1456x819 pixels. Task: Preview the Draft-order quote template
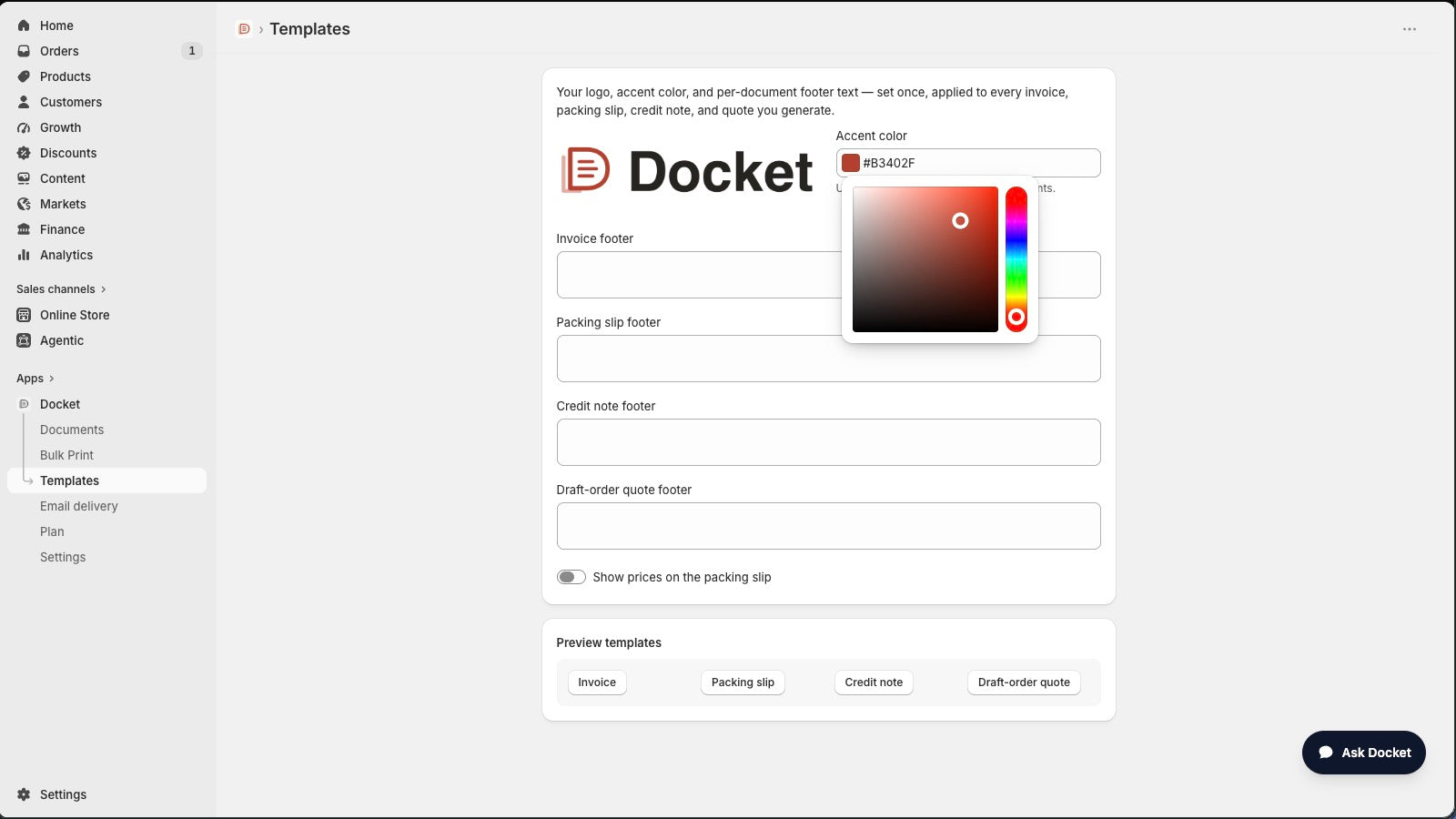point(1024,682)
